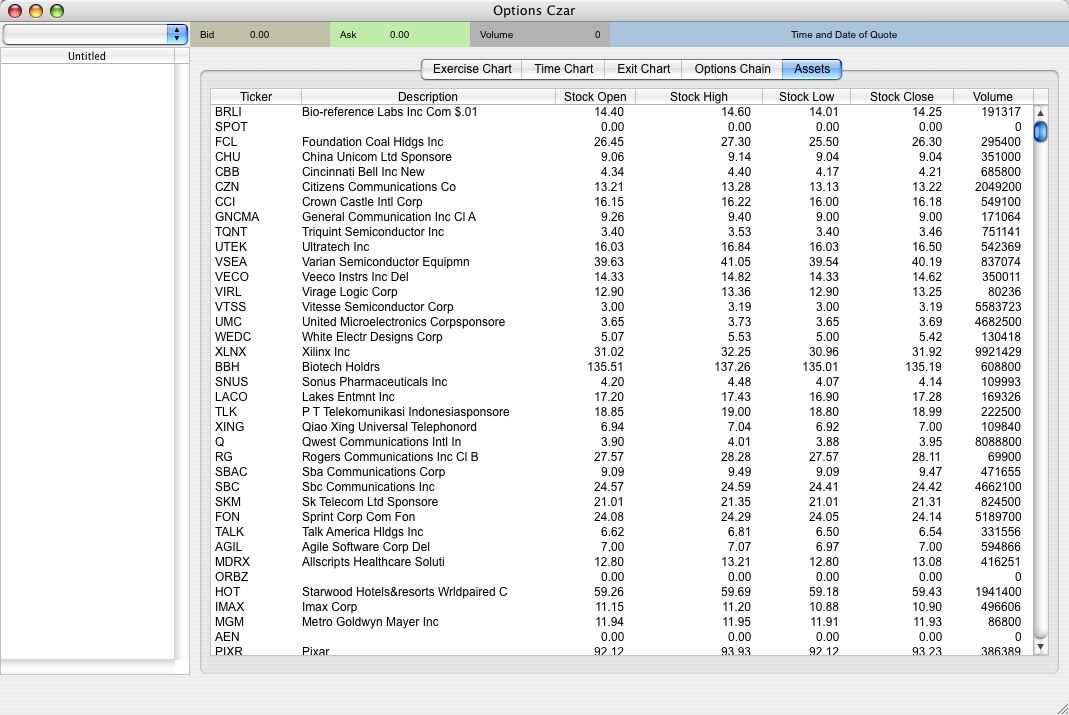Select the CHU ticker cell

coord(228,157)
